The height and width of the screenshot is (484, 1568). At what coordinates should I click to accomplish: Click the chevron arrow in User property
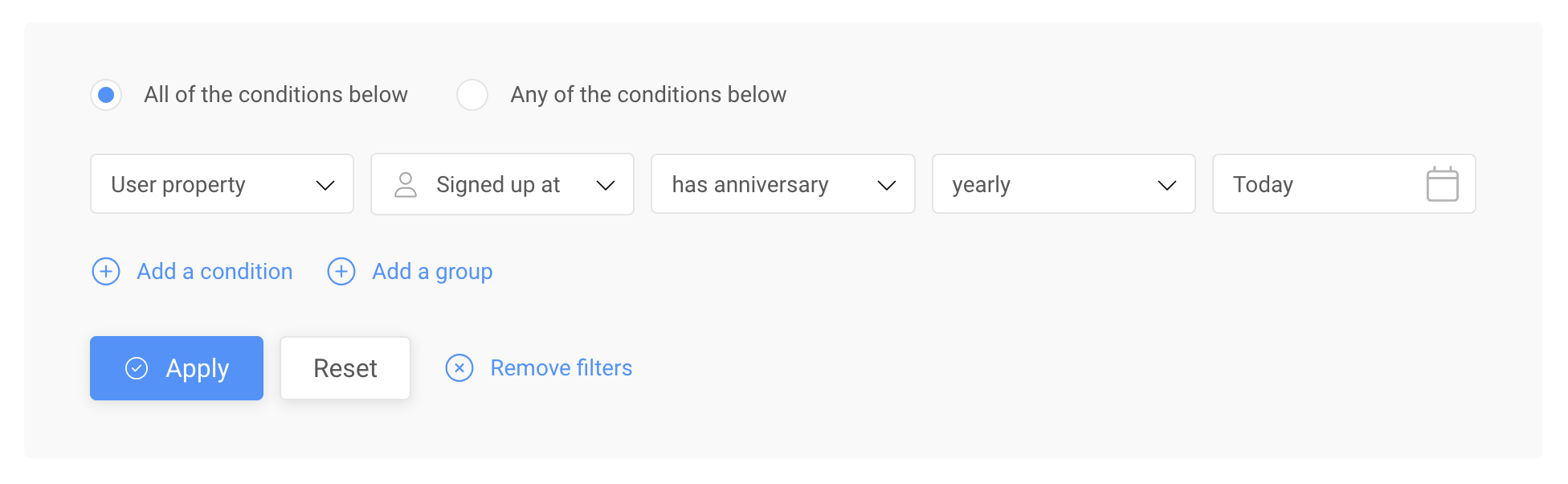(325, 186)
